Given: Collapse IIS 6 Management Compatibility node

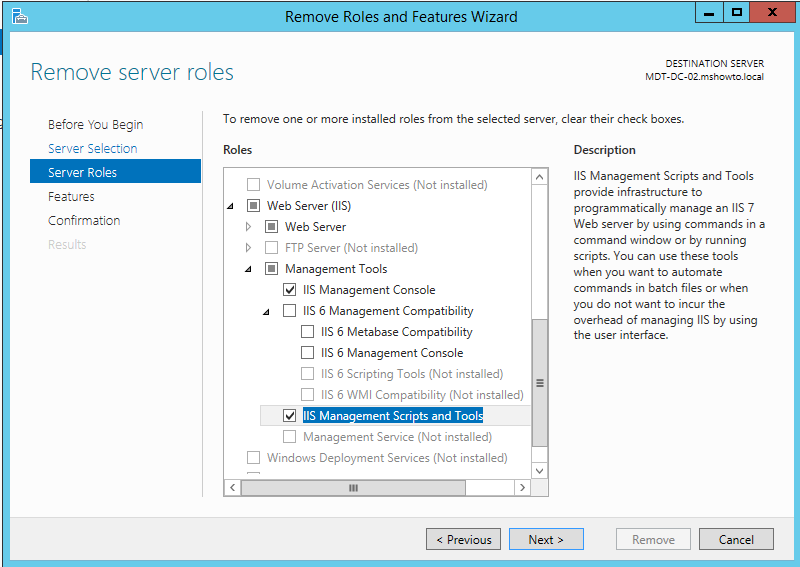Looking at the screenshot, I should 266,311.
